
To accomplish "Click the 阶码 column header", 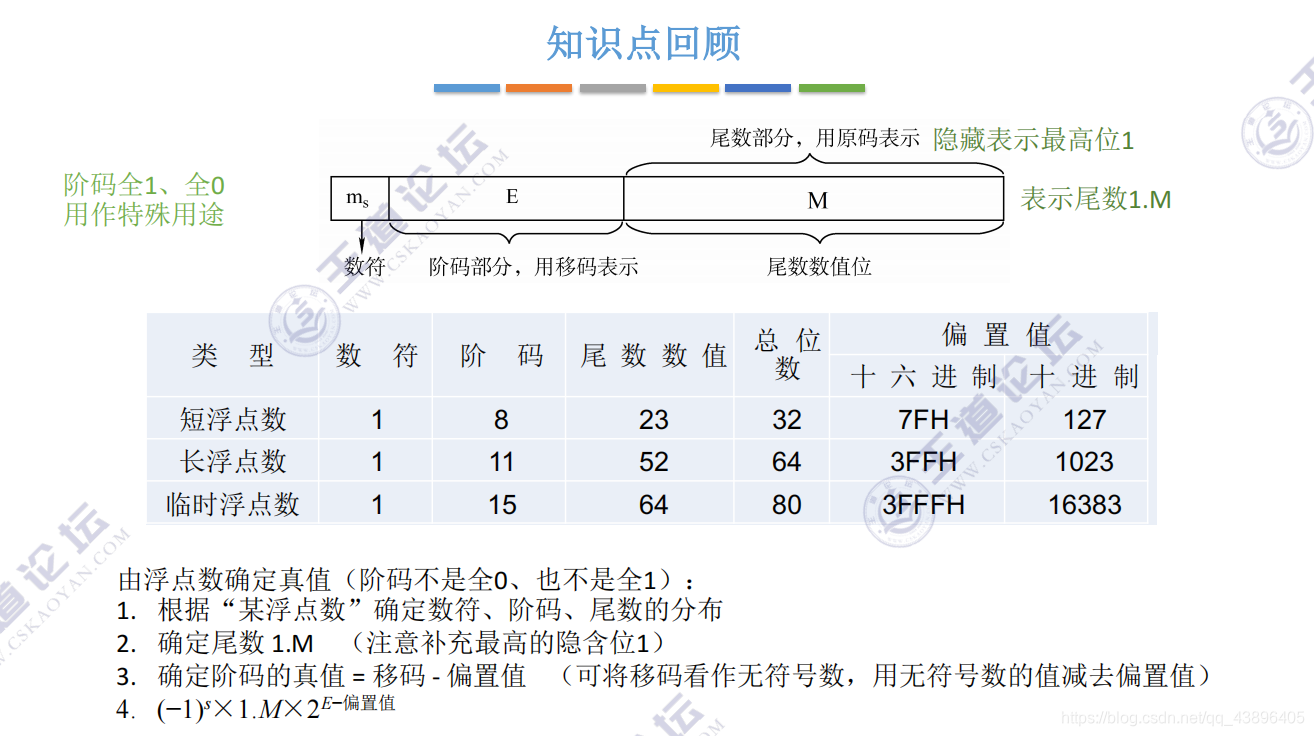I will (x=501, y=355).
